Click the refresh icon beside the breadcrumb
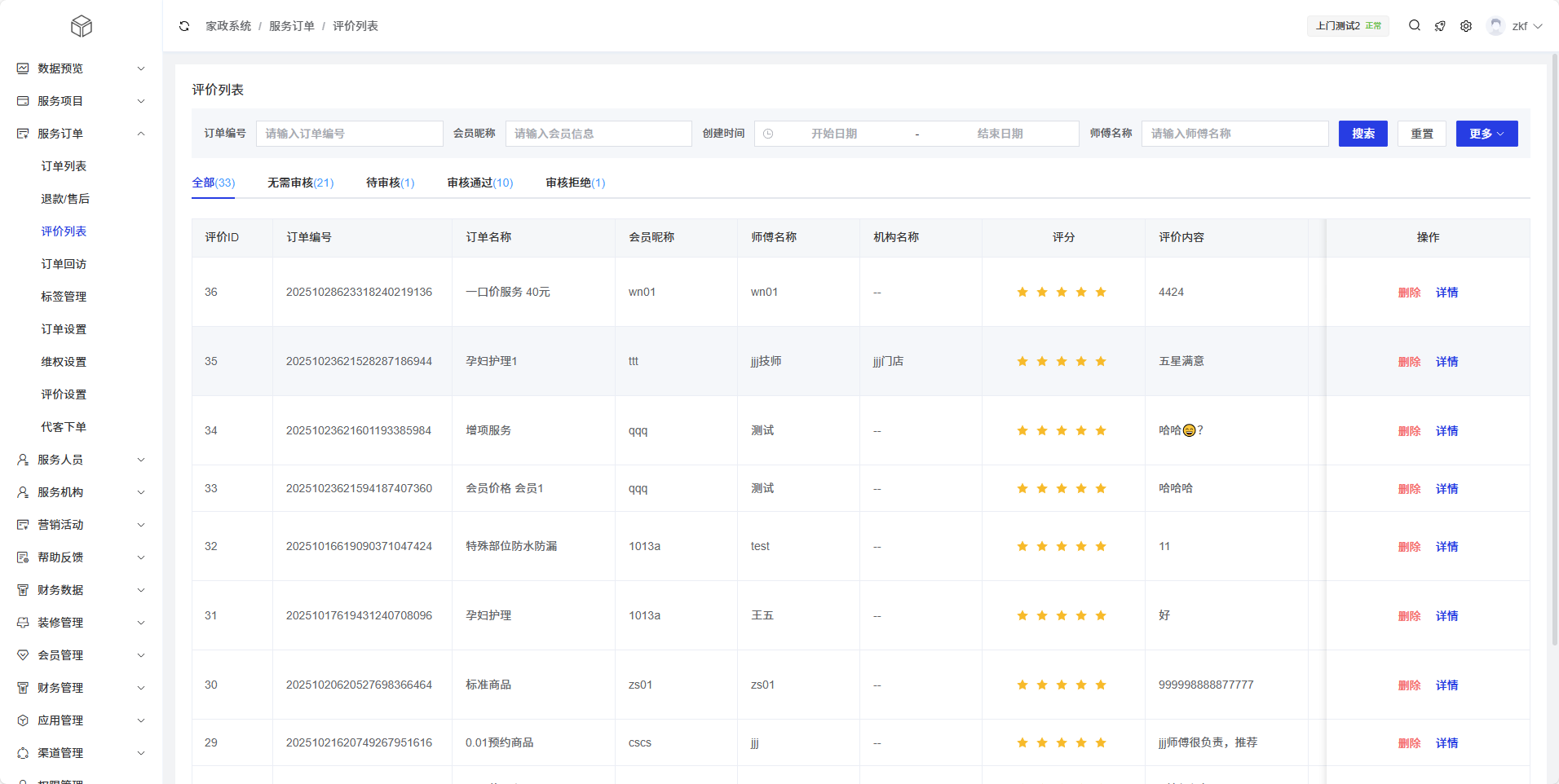Image resolution: width=1559 pixels, height=784 pixels. coord(184,26)
